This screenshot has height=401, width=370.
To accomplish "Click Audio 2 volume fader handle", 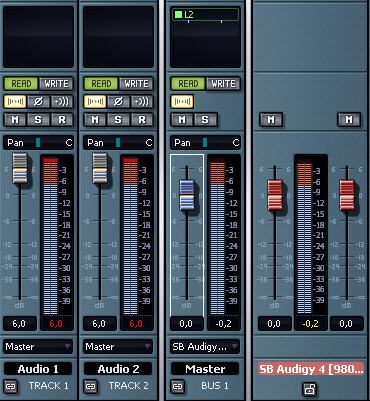I will (100, 168).
